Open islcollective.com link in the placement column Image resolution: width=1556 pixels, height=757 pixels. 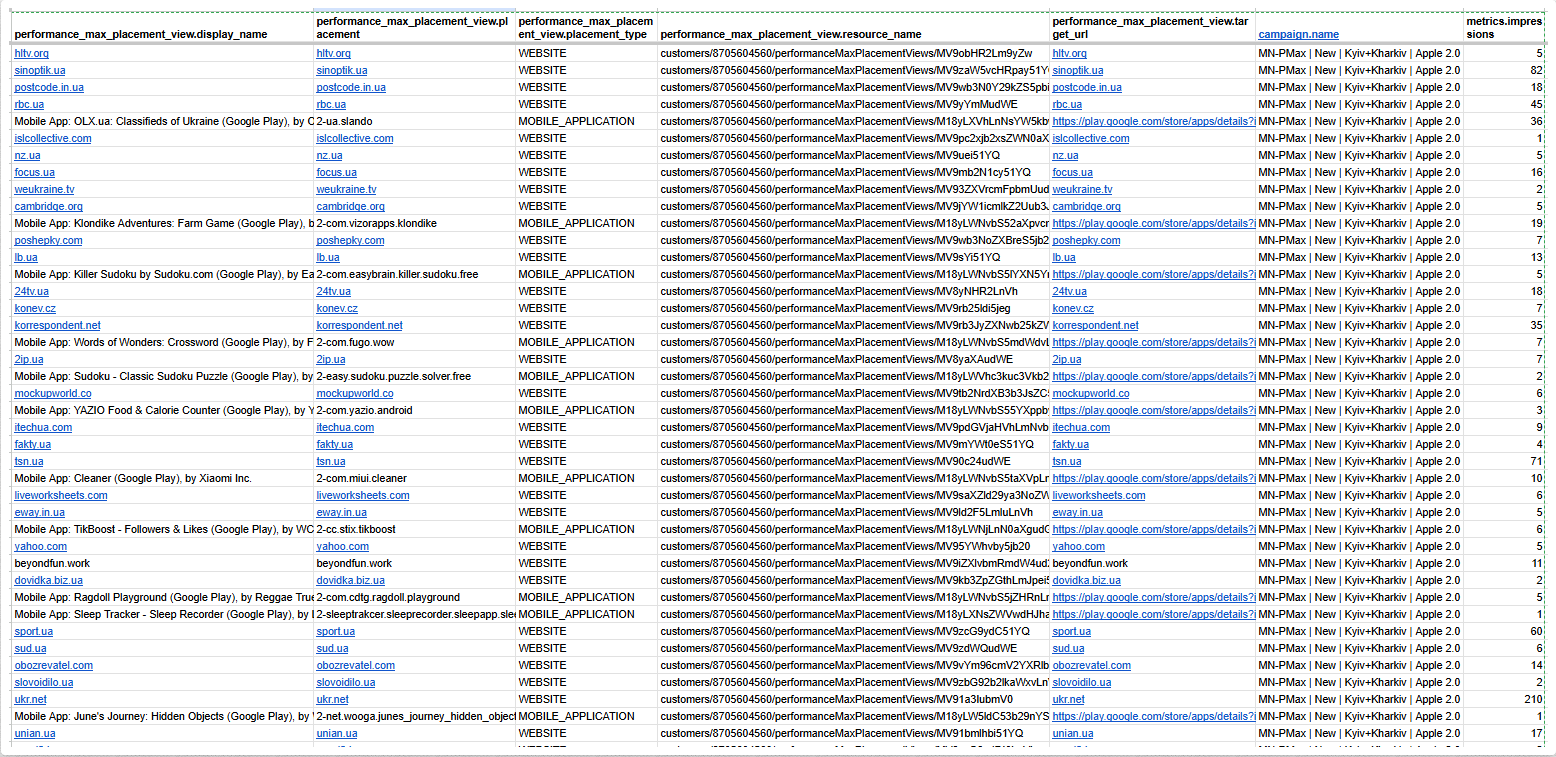[355, 138]
